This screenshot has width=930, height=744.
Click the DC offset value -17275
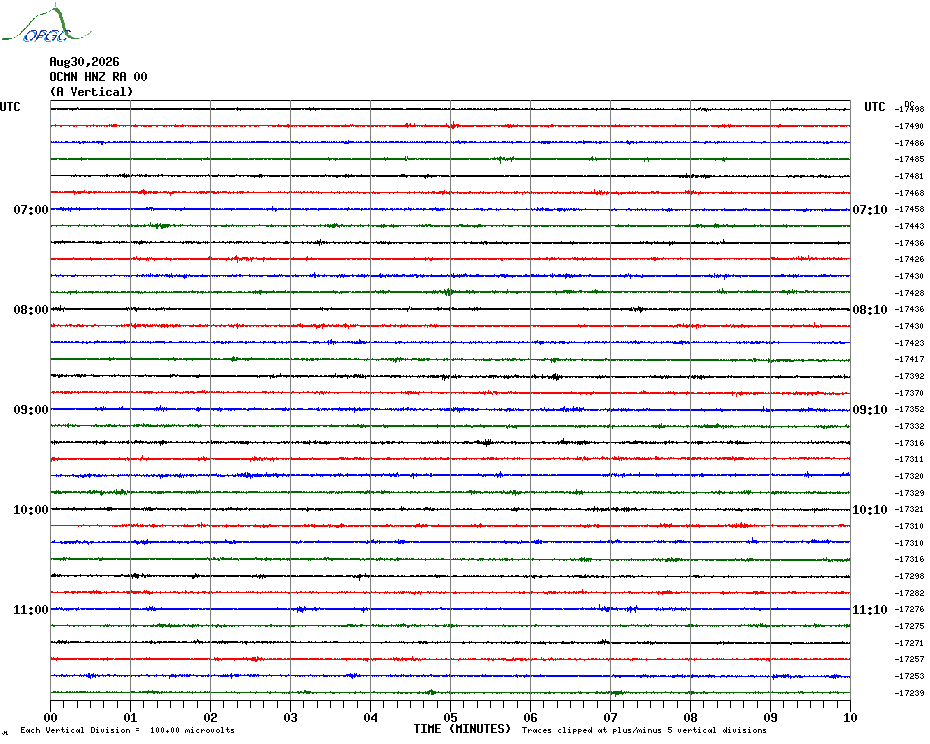coord(909,626)
